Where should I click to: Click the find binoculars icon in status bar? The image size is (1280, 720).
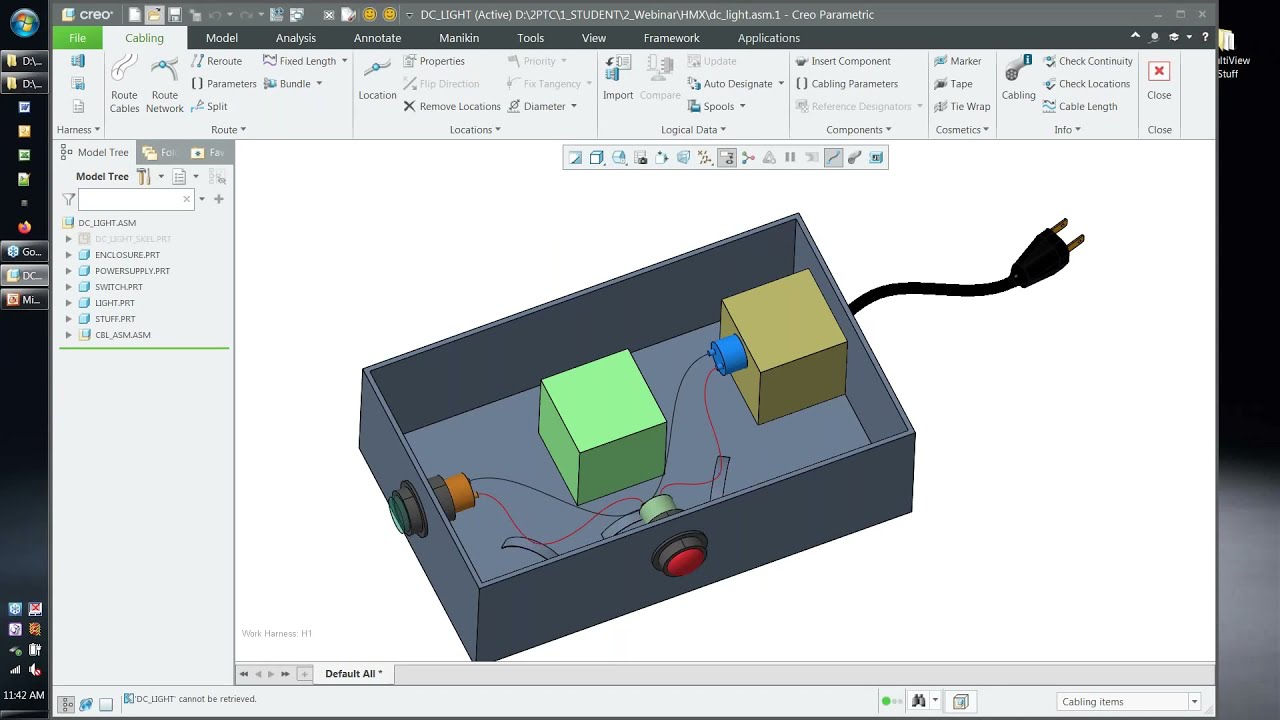click(918, 701)
